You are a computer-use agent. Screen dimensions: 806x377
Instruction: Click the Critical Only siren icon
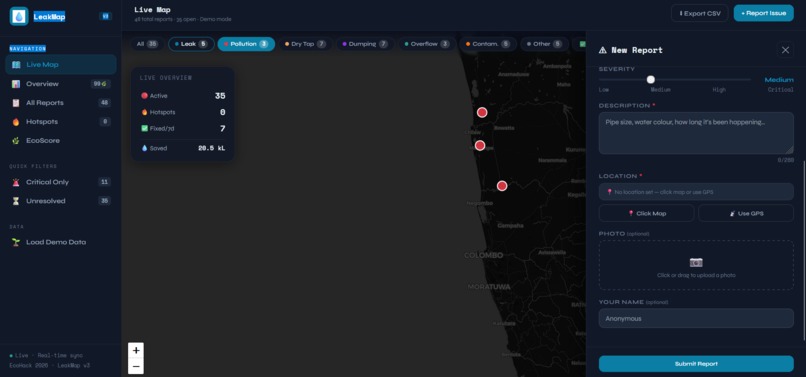16,182
